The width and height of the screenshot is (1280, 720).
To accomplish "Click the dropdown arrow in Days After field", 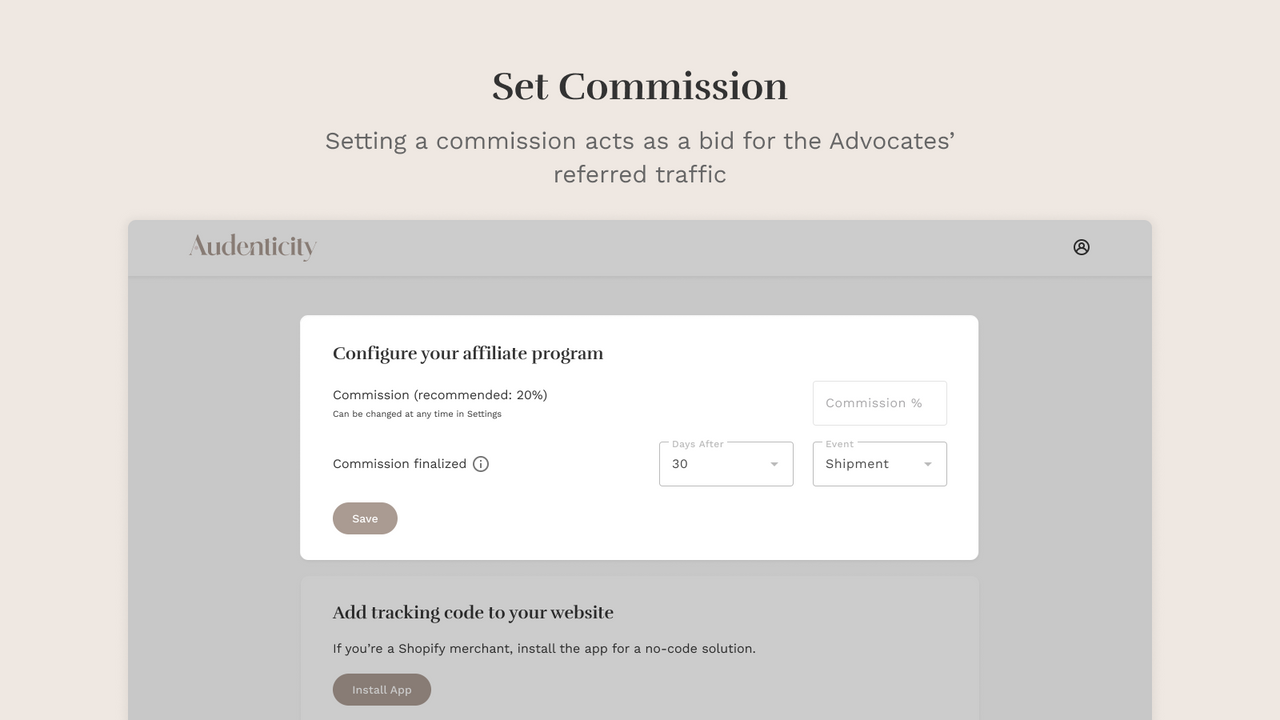I will tap(773, 464).
